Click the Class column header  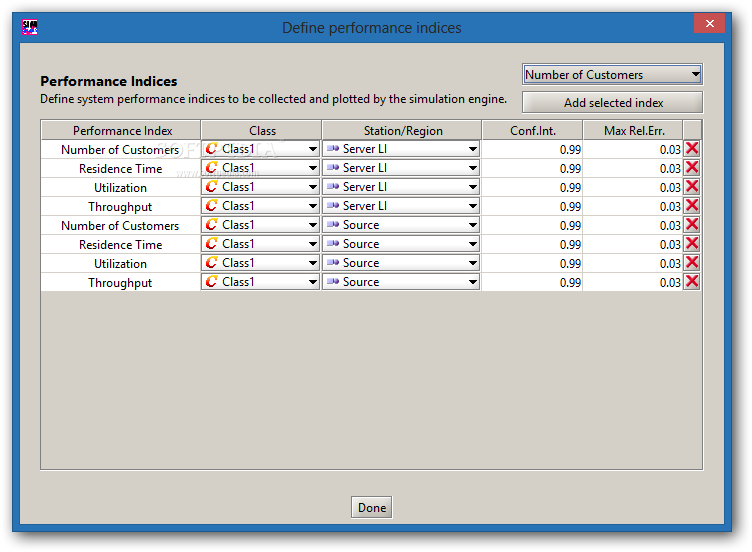point(261,130)
